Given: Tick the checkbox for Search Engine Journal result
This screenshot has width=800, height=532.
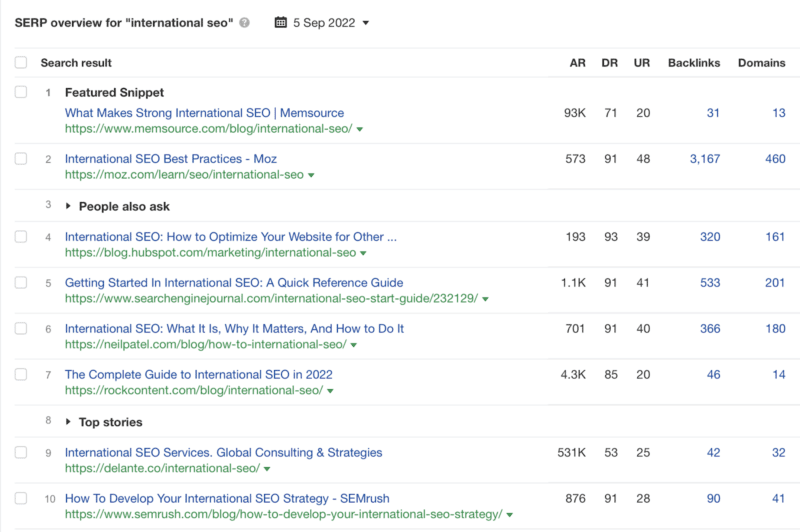Looking at the screenshot, I should [21, 283].
